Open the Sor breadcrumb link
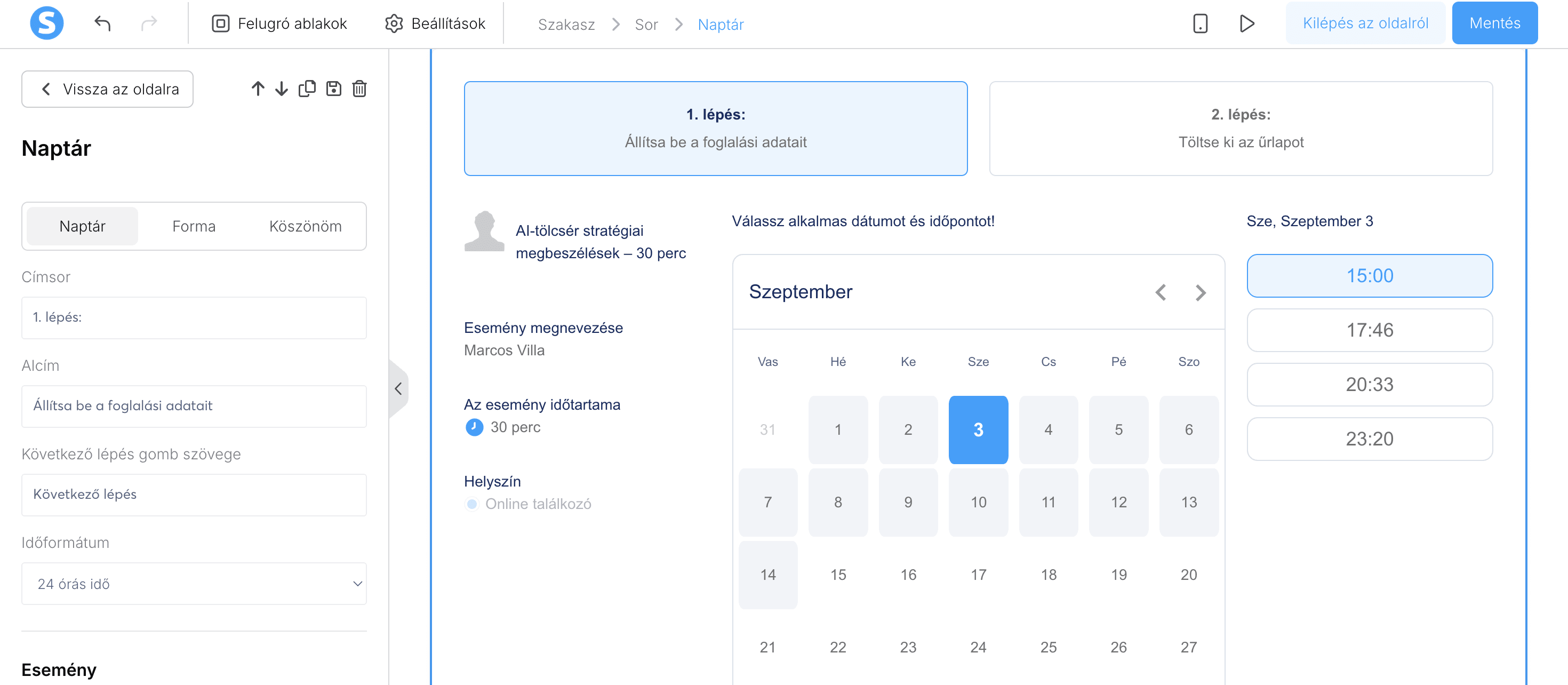 click(x=646, y=25)
